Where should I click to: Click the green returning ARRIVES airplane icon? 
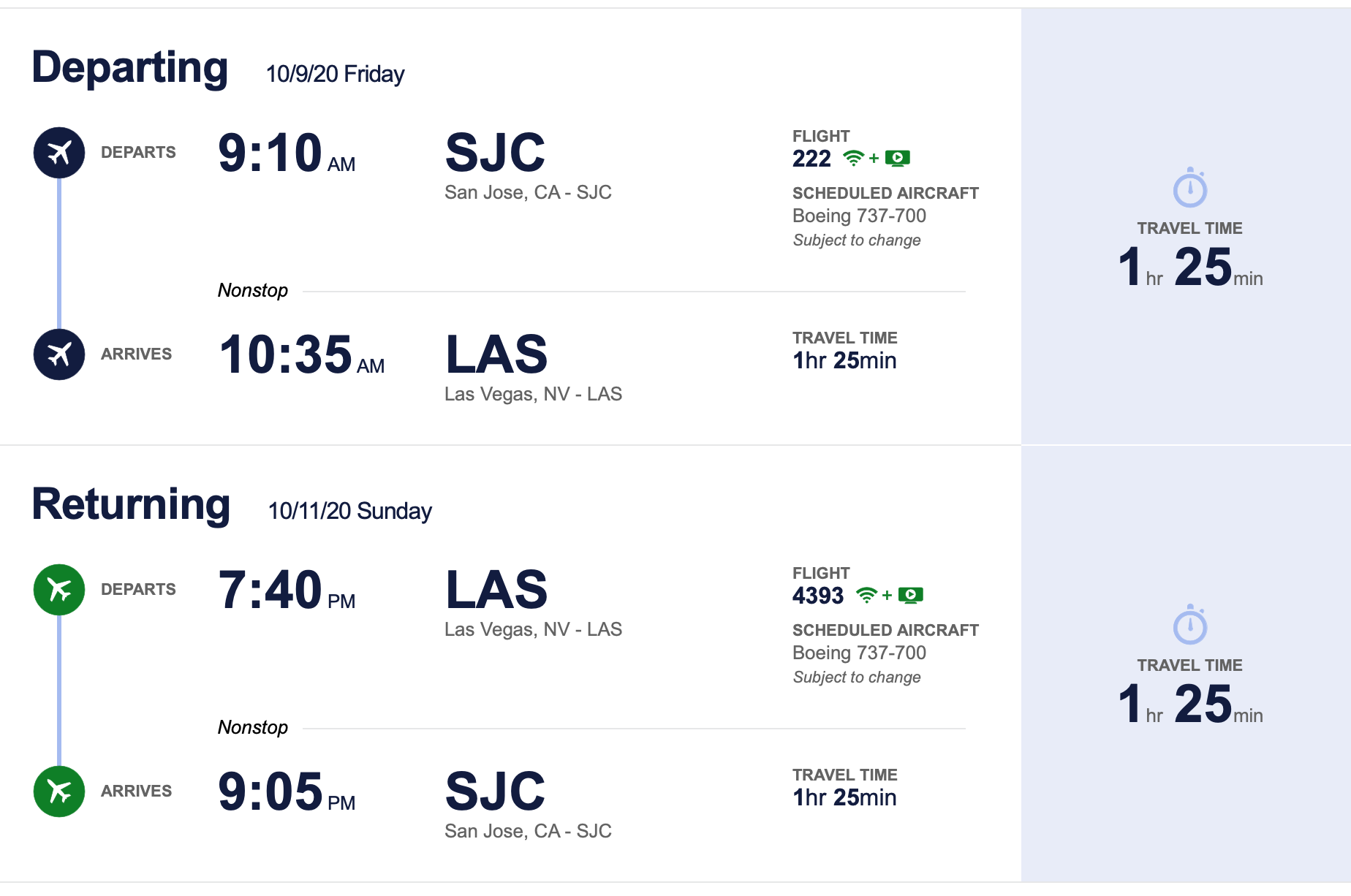(x=59, y=791)
